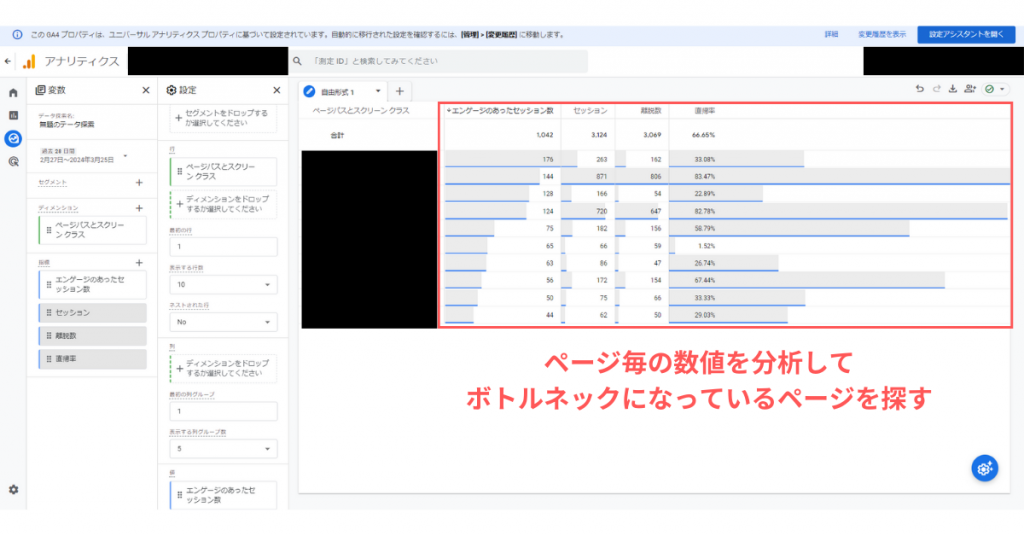Screen dimensions: 1024x536
Task: Open 表示する行数 dropdown showing 10
Action: [x=223, y=285]
